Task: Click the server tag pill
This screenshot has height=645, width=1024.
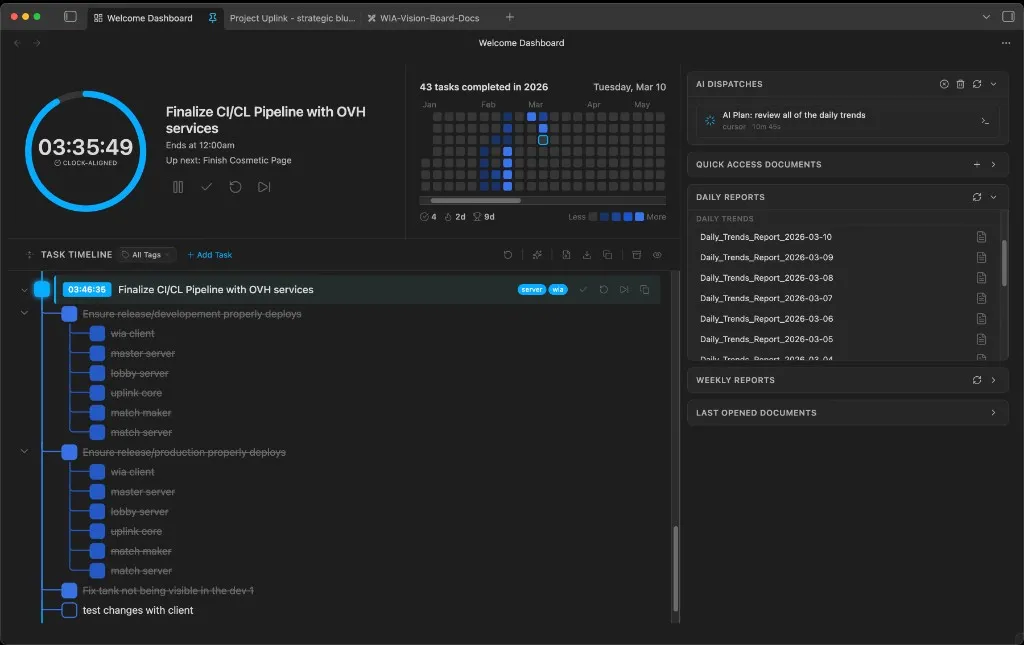Action: click(x=532, y=290)
